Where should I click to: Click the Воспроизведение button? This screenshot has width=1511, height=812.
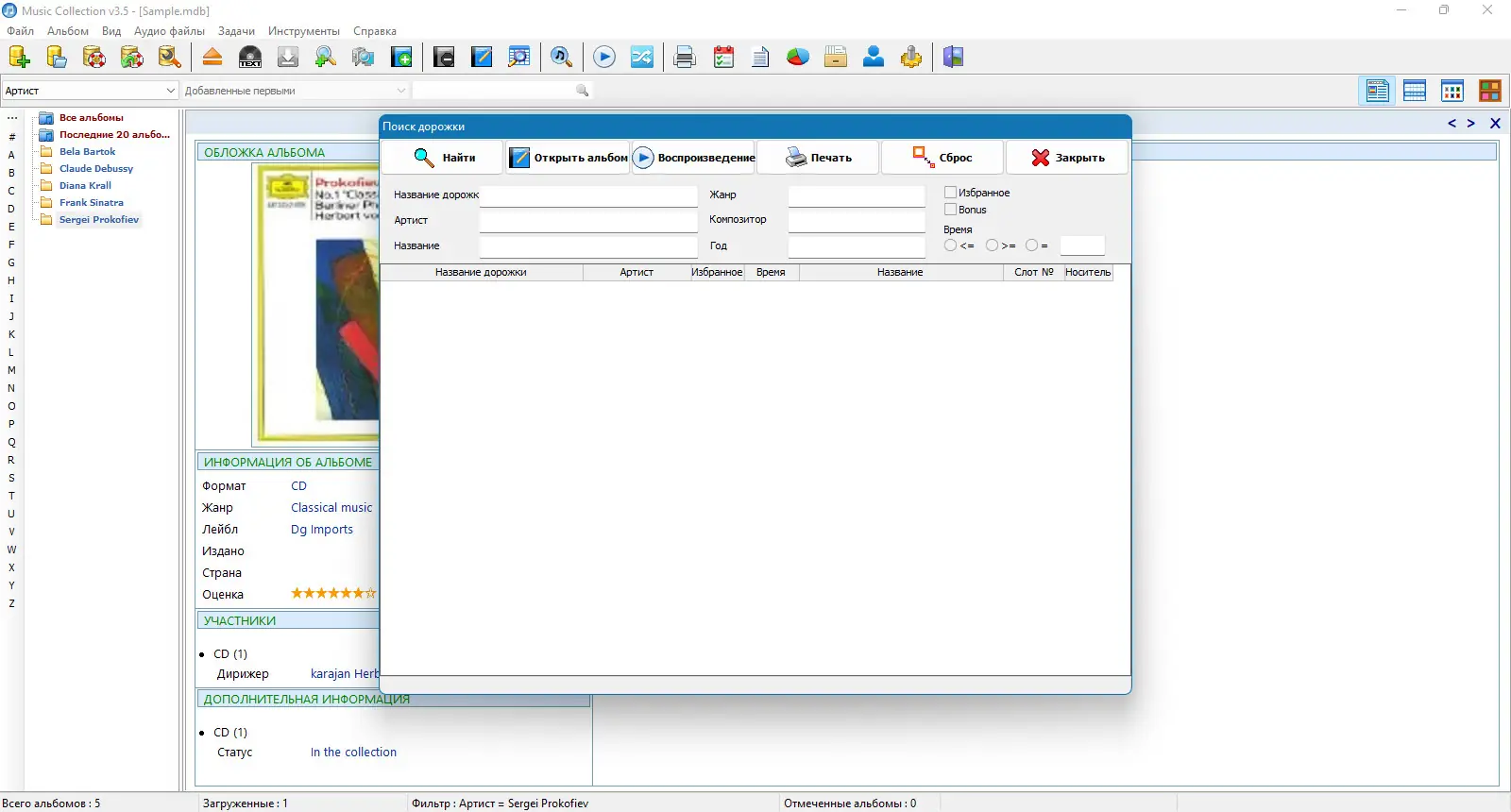click(x=692, y=158)
